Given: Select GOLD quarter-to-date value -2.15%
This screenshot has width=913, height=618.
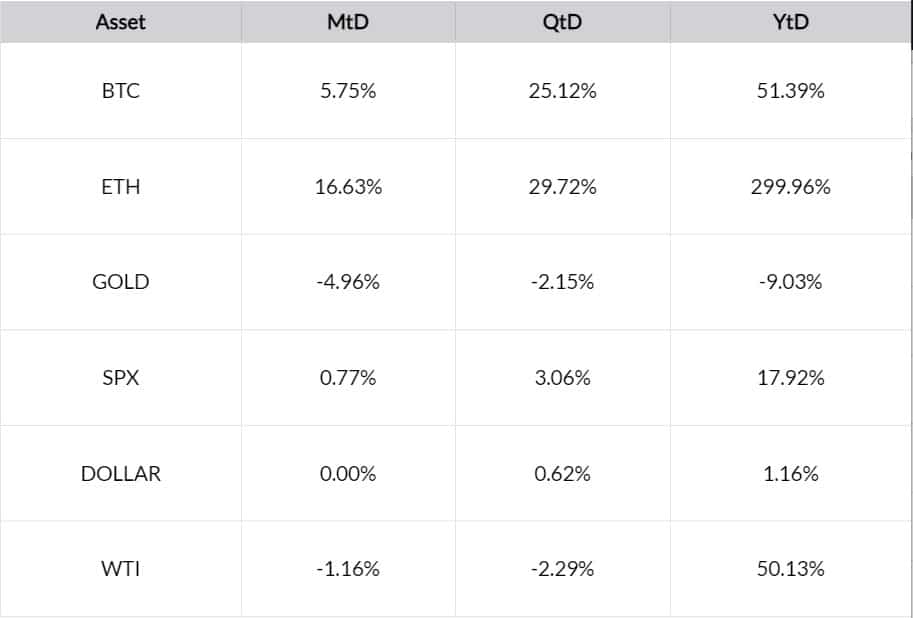Looking at the screenshot, I should pyautogui.click(x=562, y=282).
